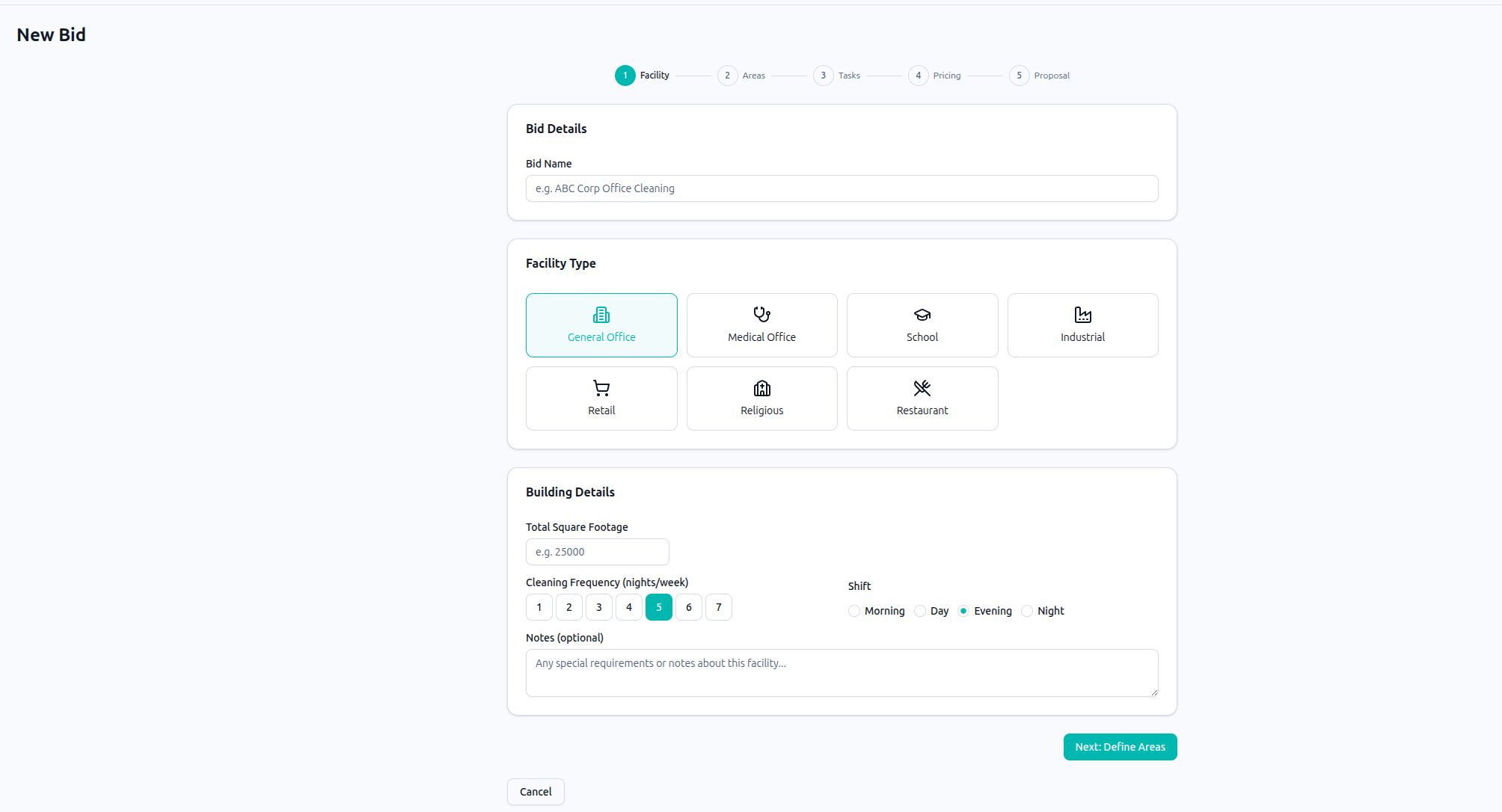This screenshot has height=812, width=1502.
Task: Choose the Retail shopping cart icon
Action: pos(601,388)
